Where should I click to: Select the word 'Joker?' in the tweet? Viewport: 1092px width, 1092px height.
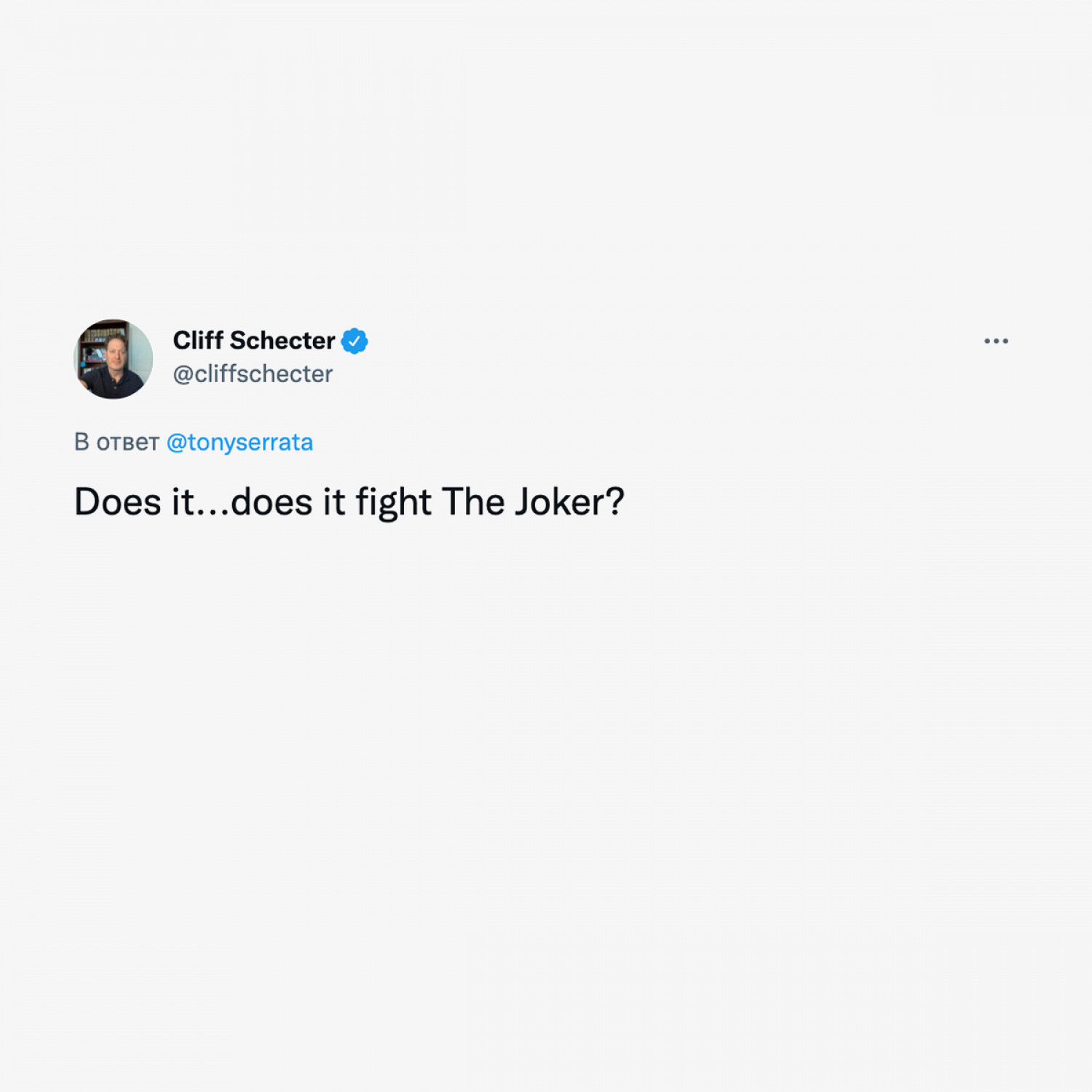click(x=569, y=502)
